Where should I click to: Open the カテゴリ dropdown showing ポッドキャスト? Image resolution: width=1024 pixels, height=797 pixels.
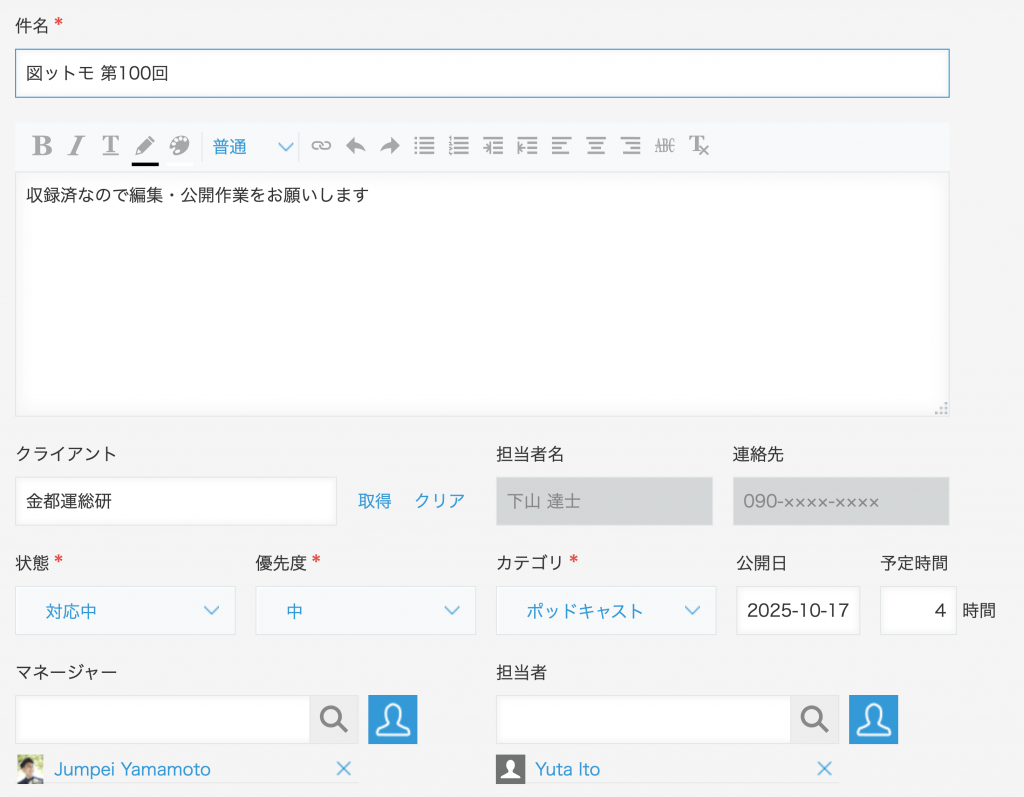point(605,611)
